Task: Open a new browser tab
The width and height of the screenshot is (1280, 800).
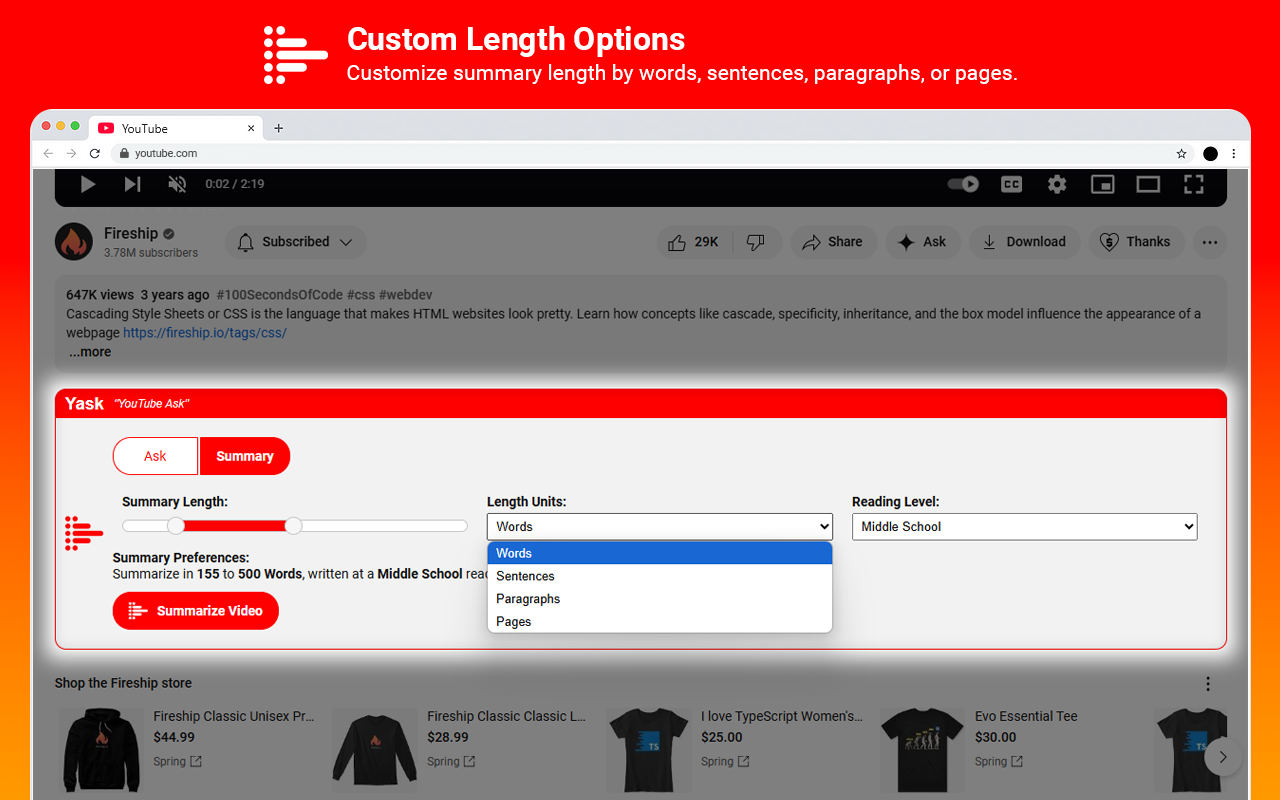Action: (279, 128)
